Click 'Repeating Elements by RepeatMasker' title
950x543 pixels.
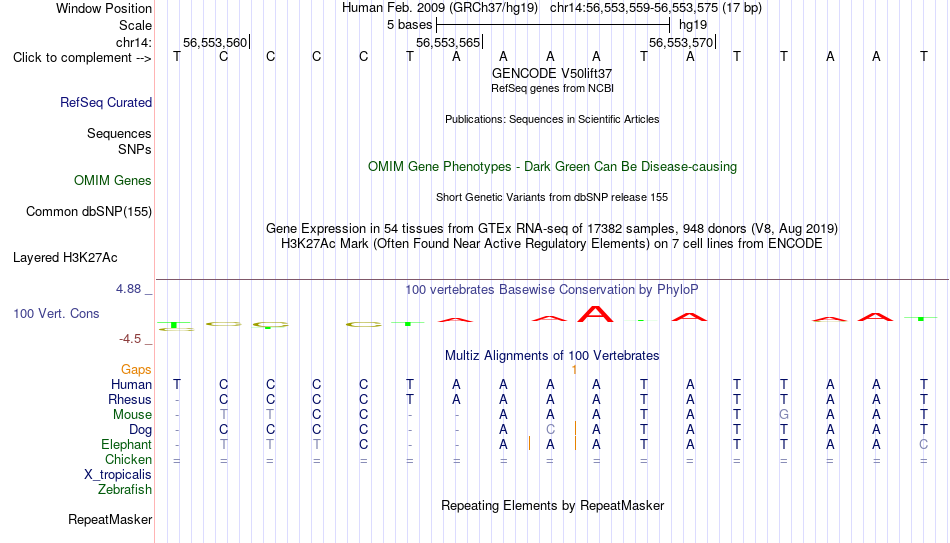pos(552,505)
